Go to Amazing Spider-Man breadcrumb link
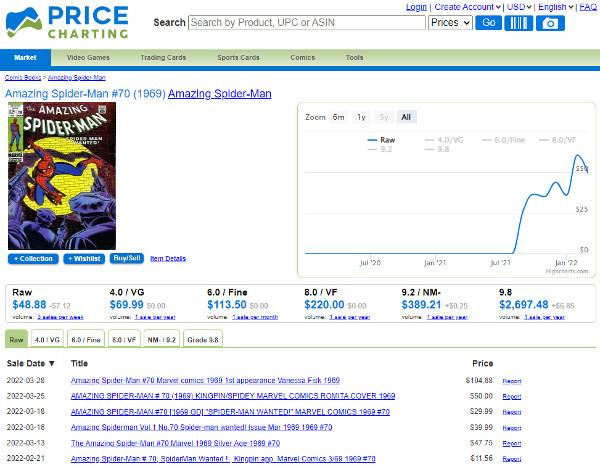 (77, 77)
